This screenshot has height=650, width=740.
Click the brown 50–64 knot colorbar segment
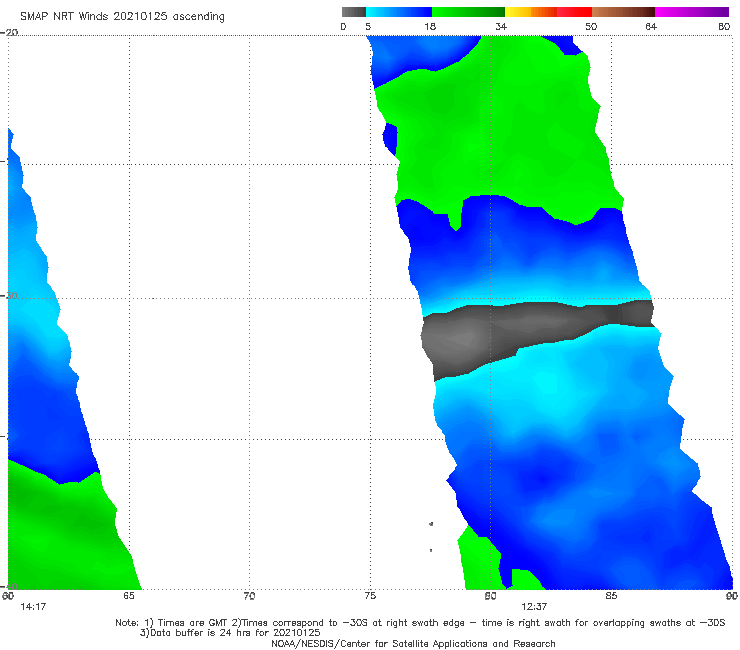click(x=623, y=12)
